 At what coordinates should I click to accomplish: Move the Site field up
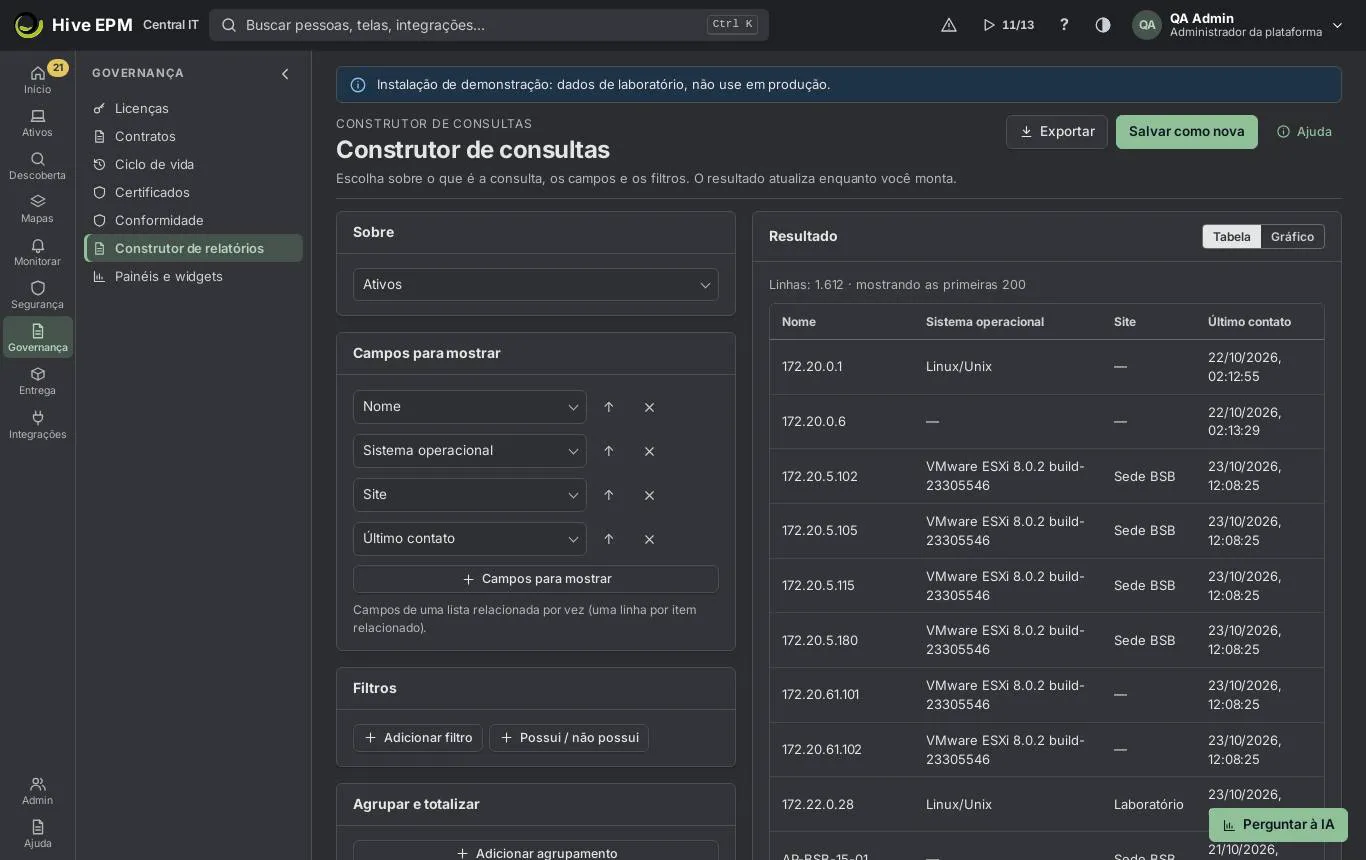pyautogui.click(x=609, y=495)
